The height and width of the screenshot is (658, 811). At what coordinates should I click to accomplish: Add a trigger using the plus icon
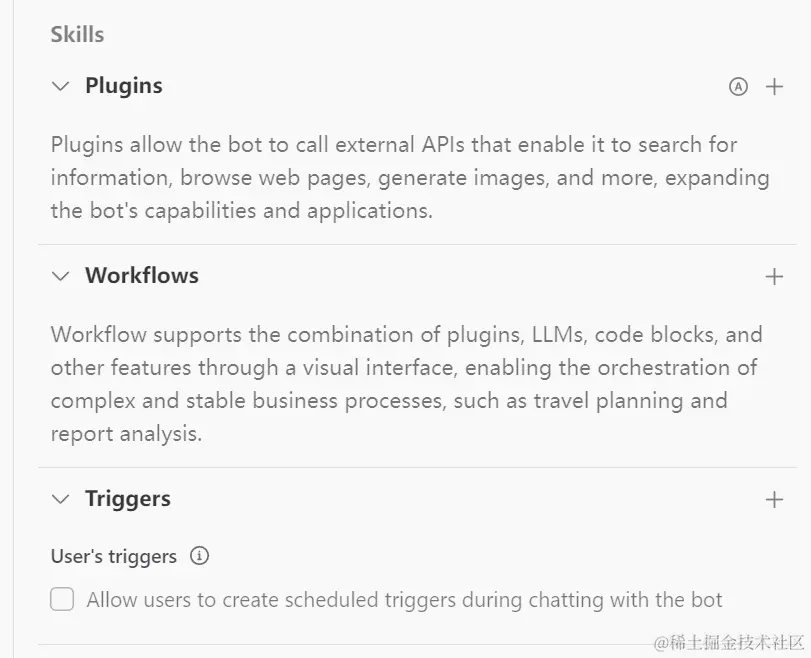(774, 500)
